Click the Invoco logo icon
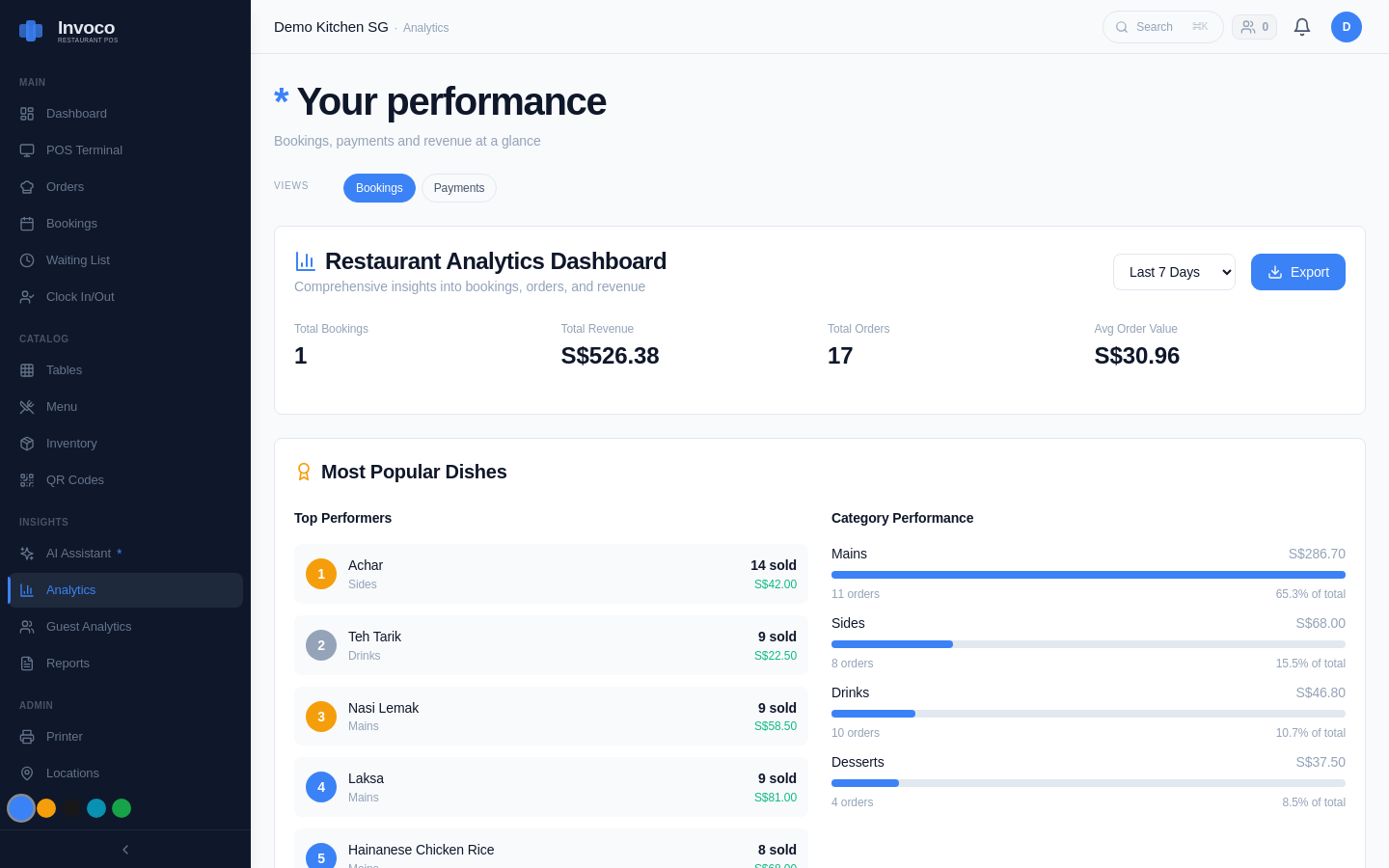 31,31
